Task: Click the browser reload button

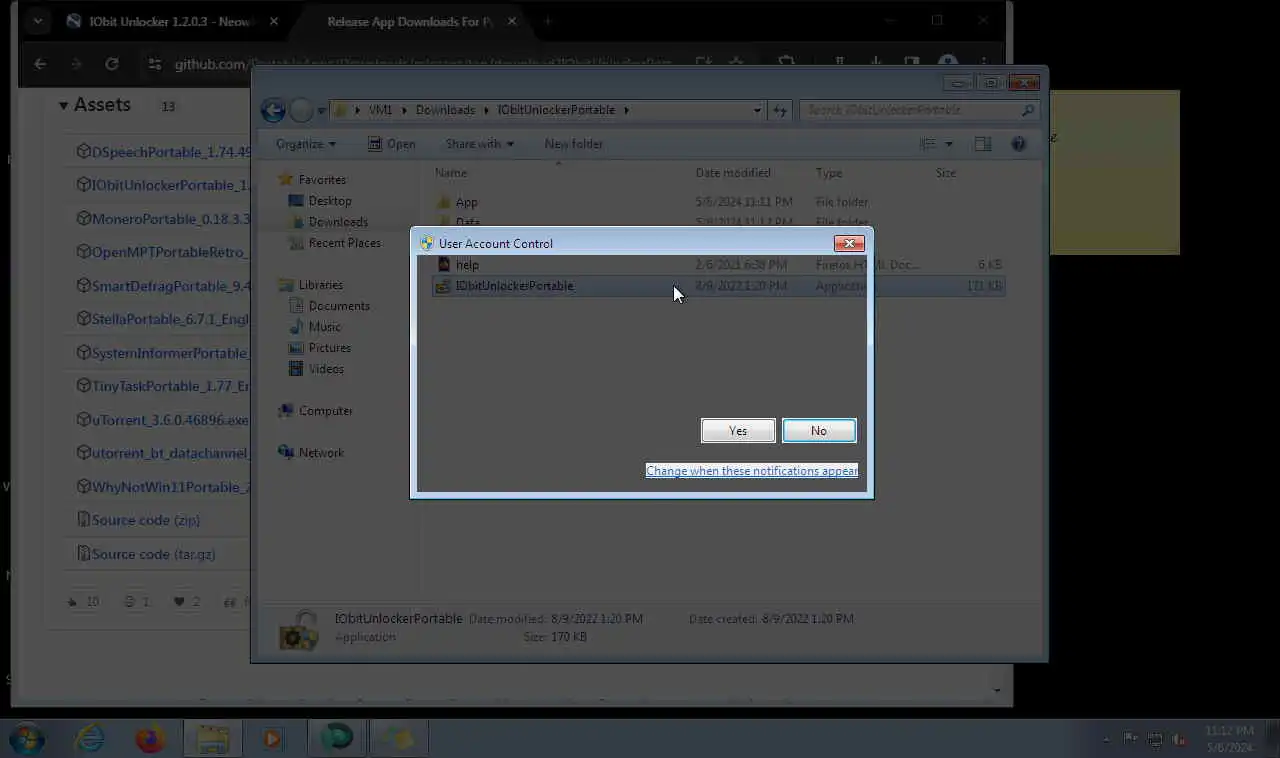Action: (x=112, y=64)
